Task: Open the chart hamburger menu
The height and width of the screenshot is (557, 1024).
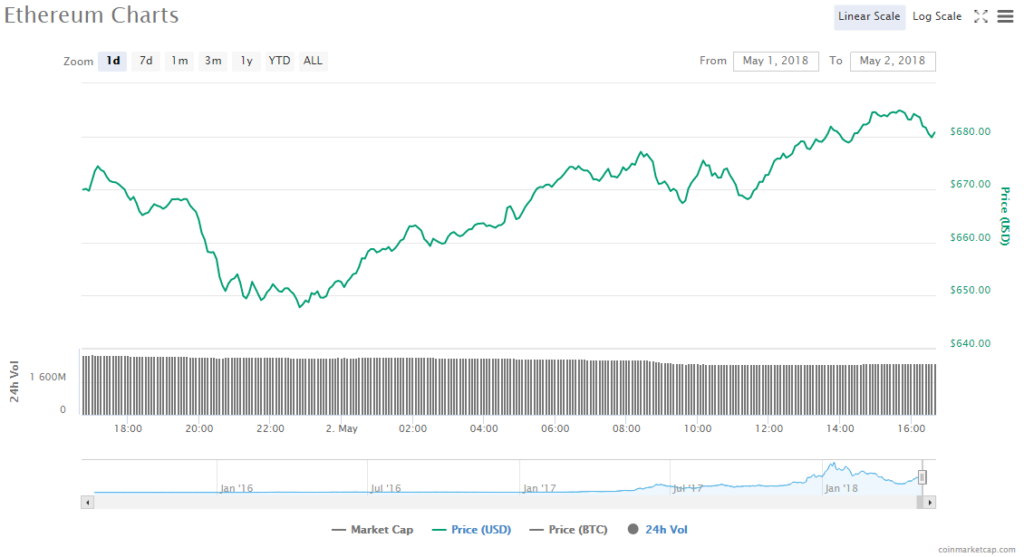Action: [x=1005, y=16]
